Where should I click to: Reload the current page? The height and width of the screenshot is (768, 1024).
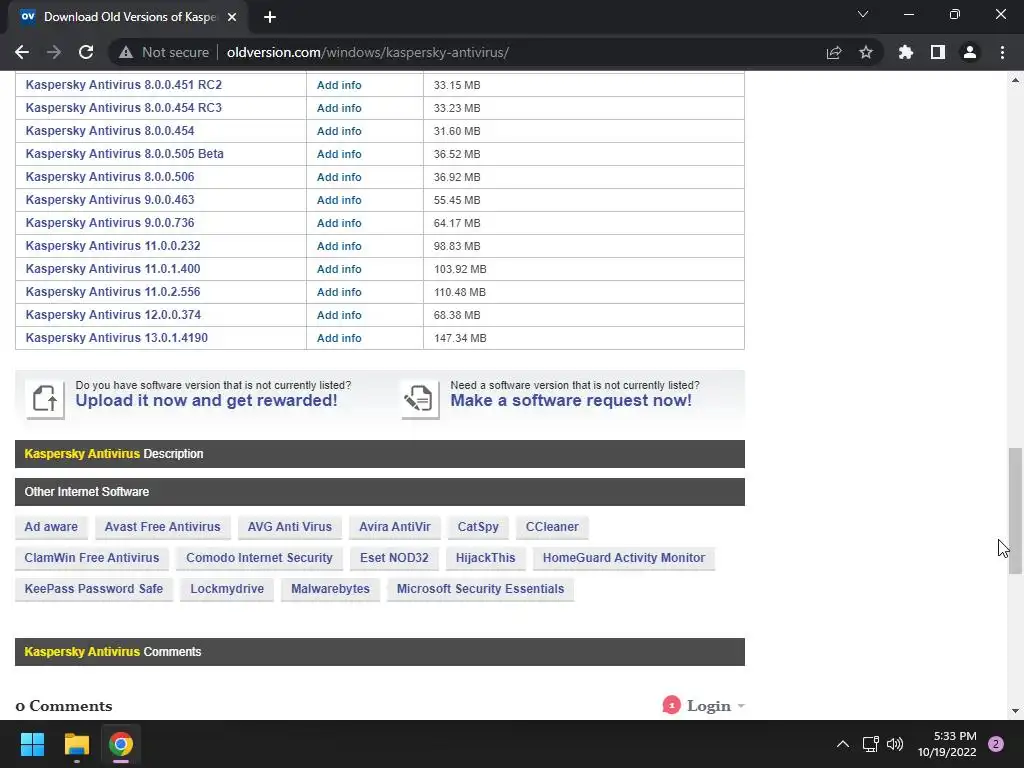click(x=86, y=52)
